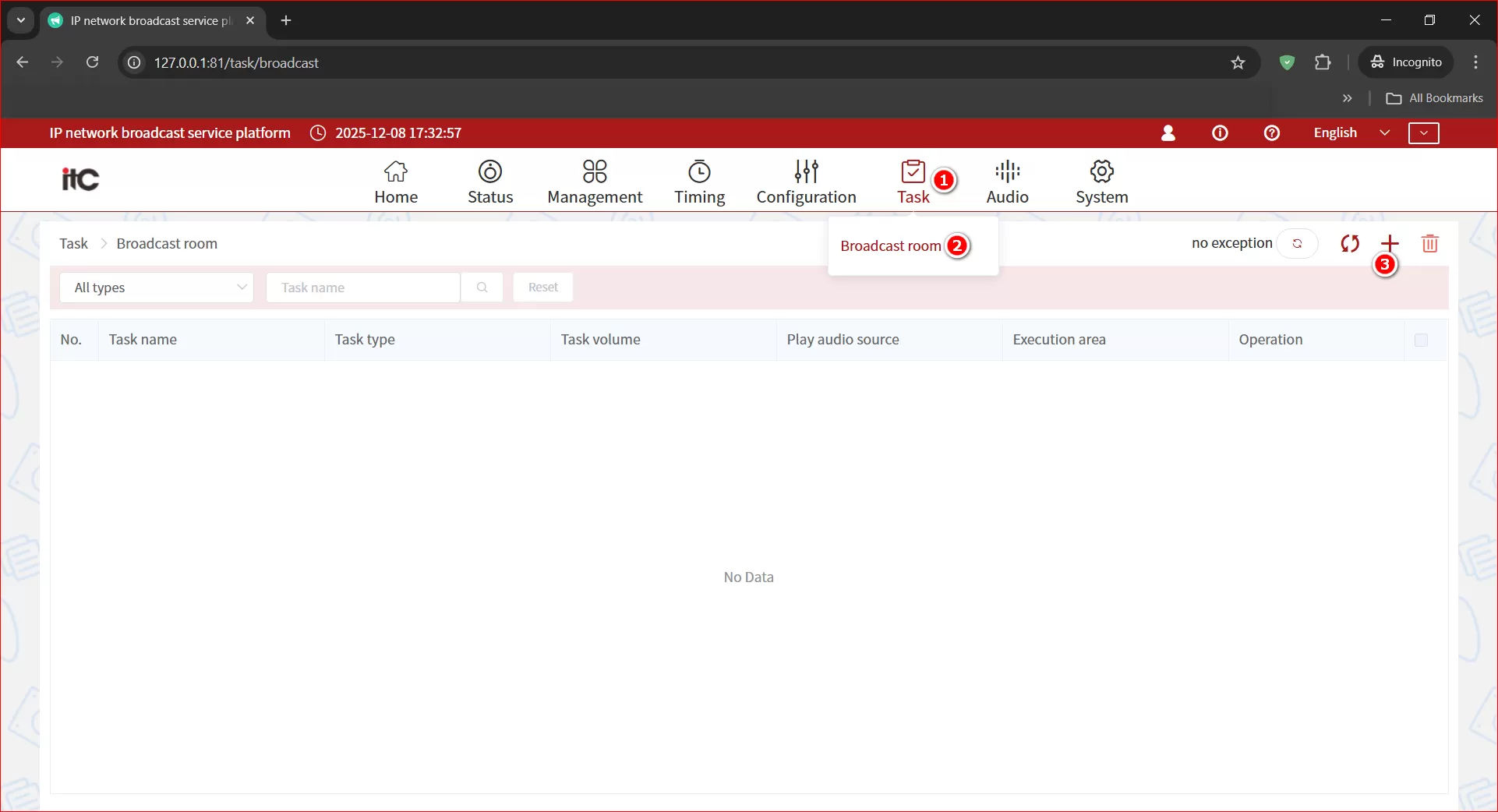Open the System gear section
This screenshot has height=812, width=1498.
1101,182
